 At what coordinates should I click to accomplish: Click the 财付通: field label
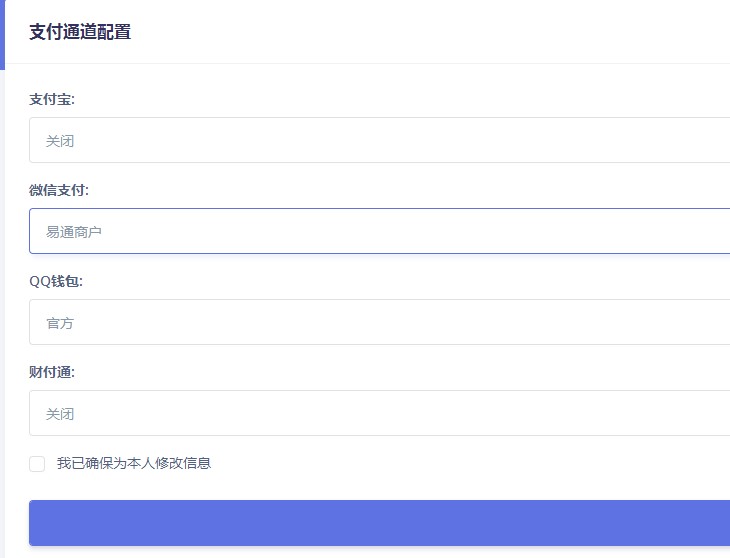[x=52, y=372]
